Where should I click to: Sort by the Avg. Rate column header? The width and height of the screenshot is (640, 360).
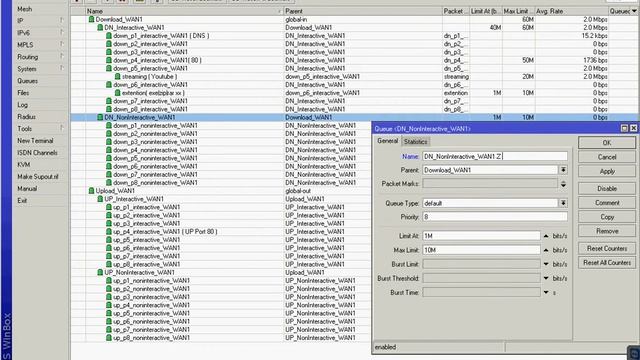pos(571,11)
